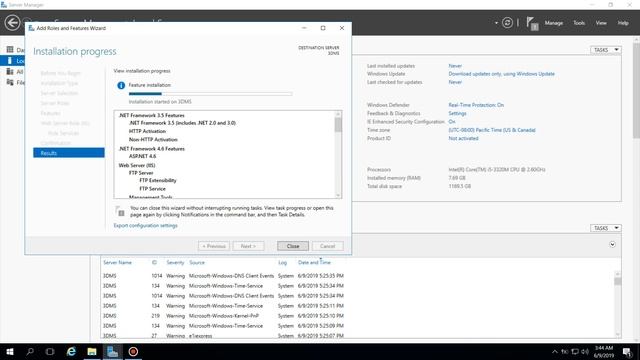This screenshot has height=360, width=640.
Task: Click the Pacific Time zone link
Action: pyautogui.click(x=492, y=130)
